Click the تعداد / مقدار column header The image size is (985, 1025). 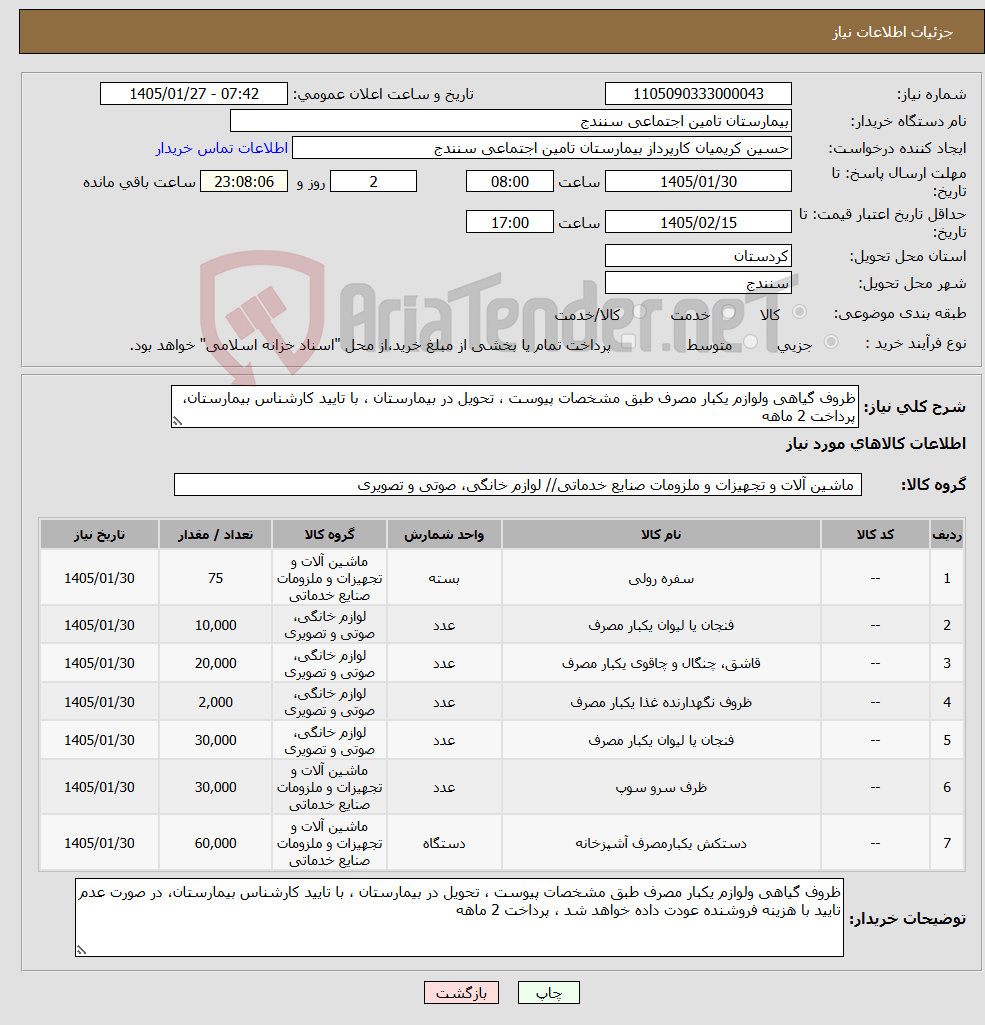point(215,534)
